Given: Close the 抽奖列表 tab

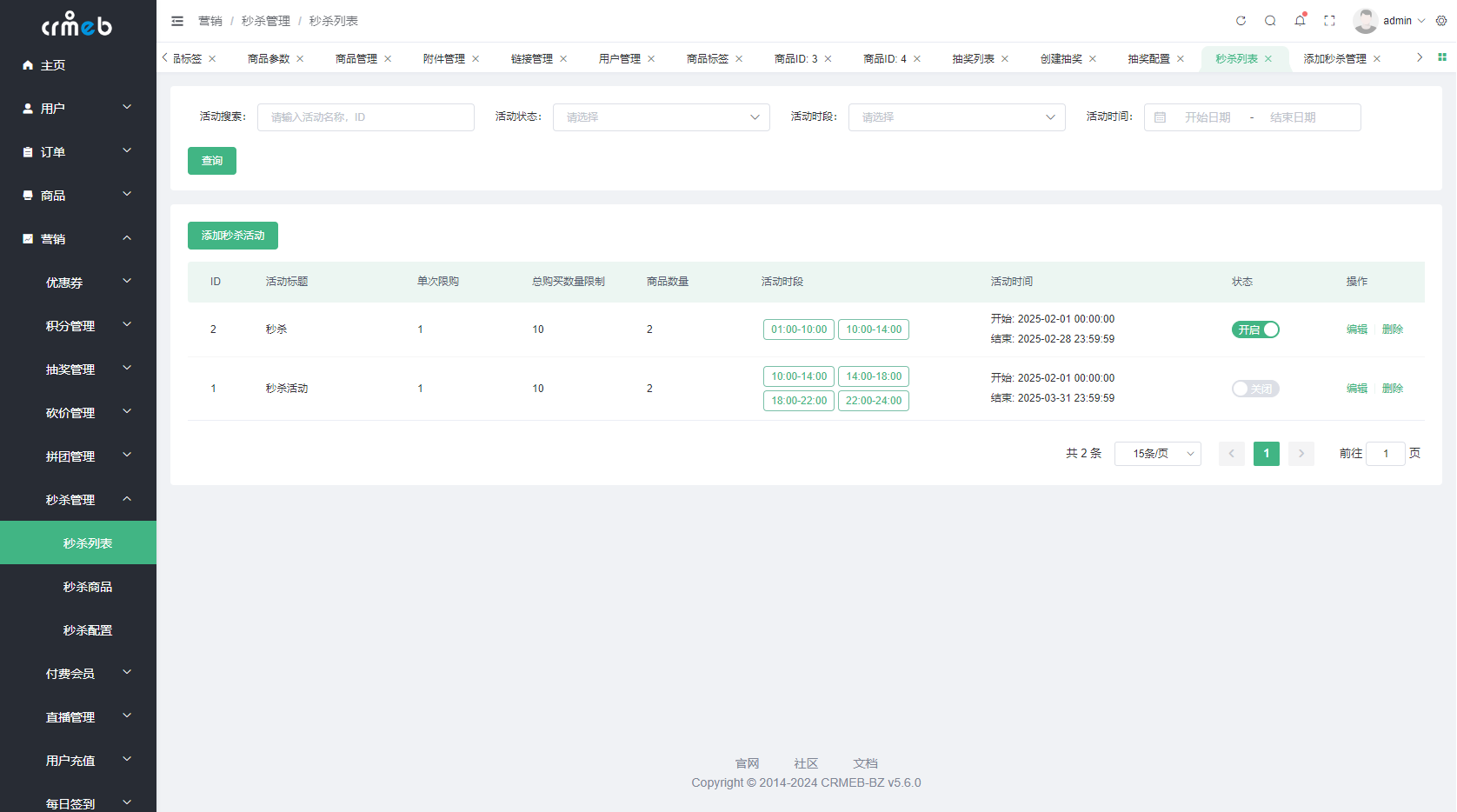Looking at the screenshot, I should (1005, 59).
